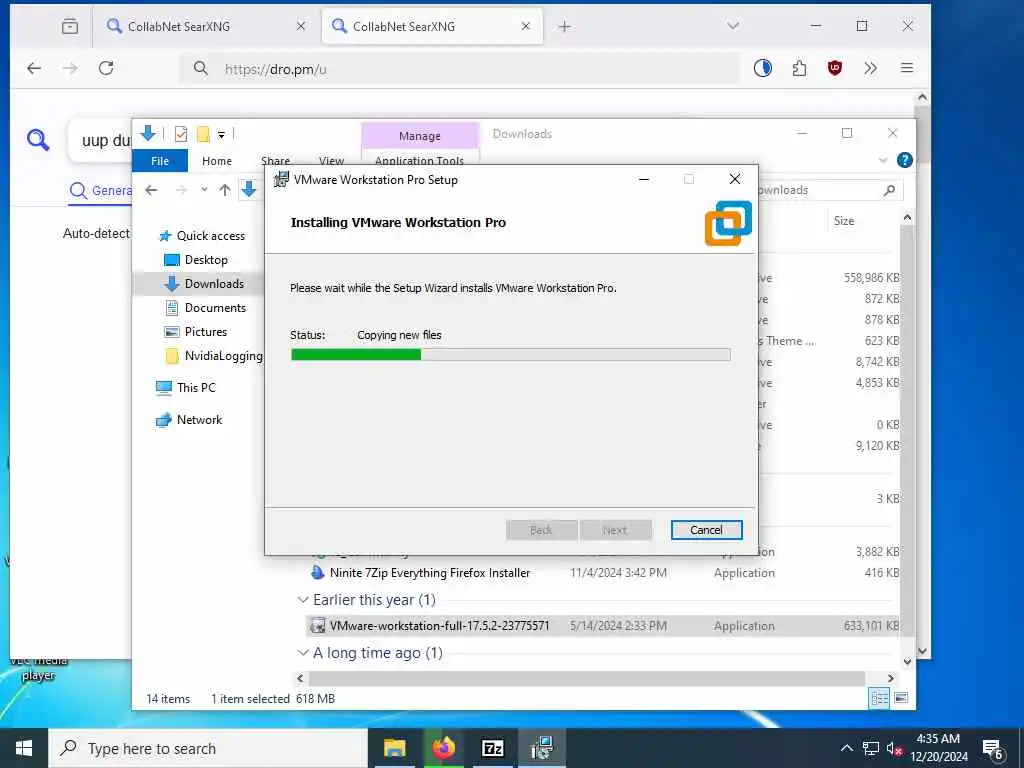Click the VMware setup title bar icon
Screen dimensions: 1024x768
tap(281, 180)
